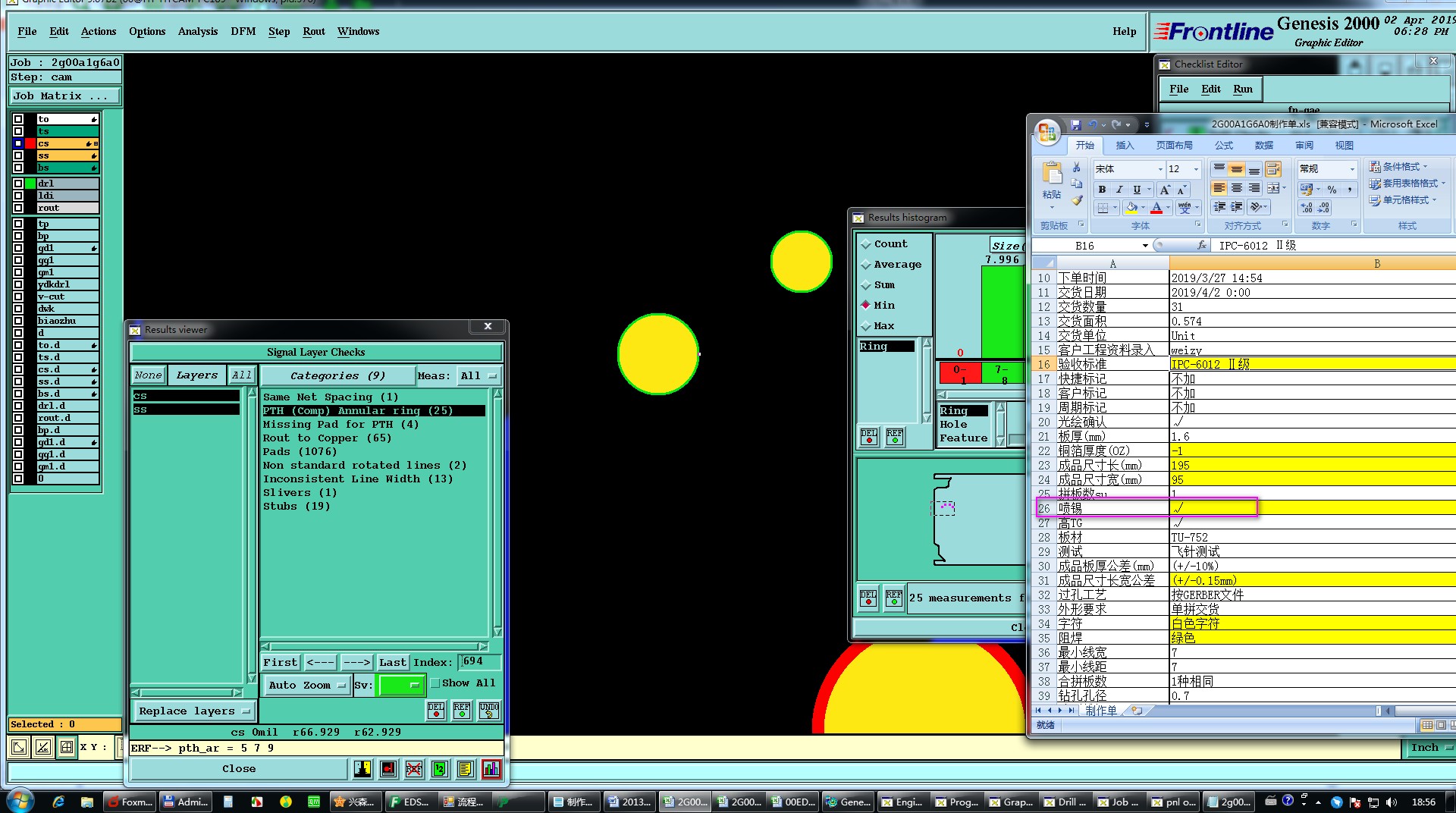Open Actions menu
1456x813 pixels.
(99, 32)
